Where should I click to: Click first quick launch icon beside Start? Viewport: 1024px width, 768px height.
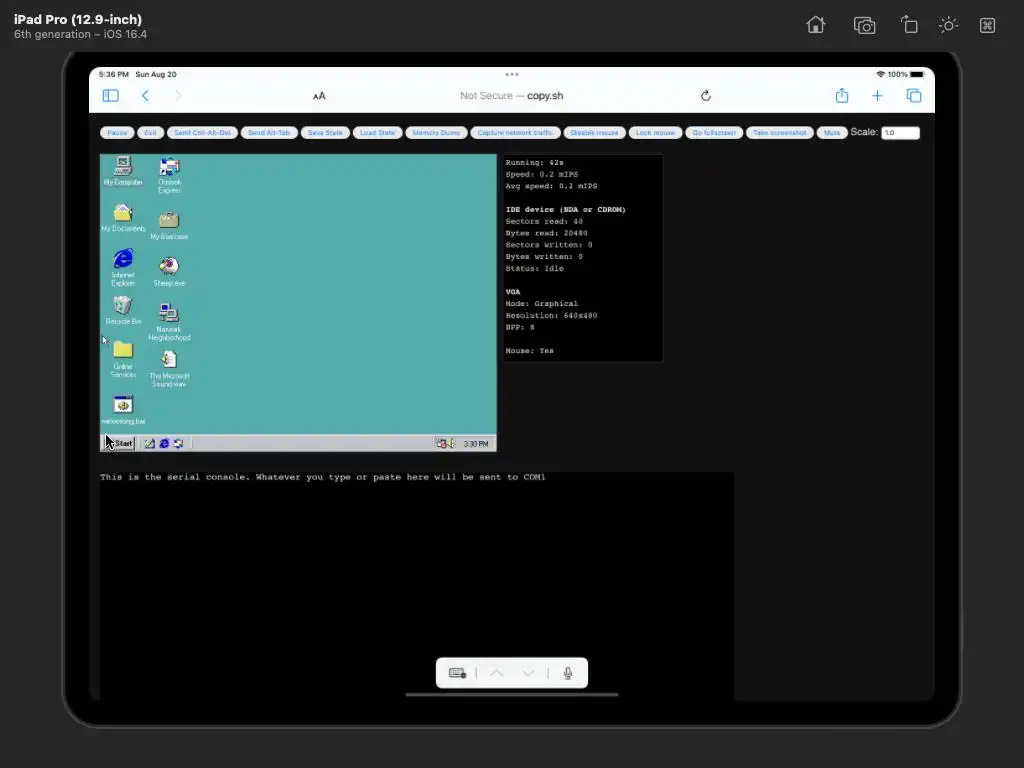pyautogui.click(x=150, y=443)
